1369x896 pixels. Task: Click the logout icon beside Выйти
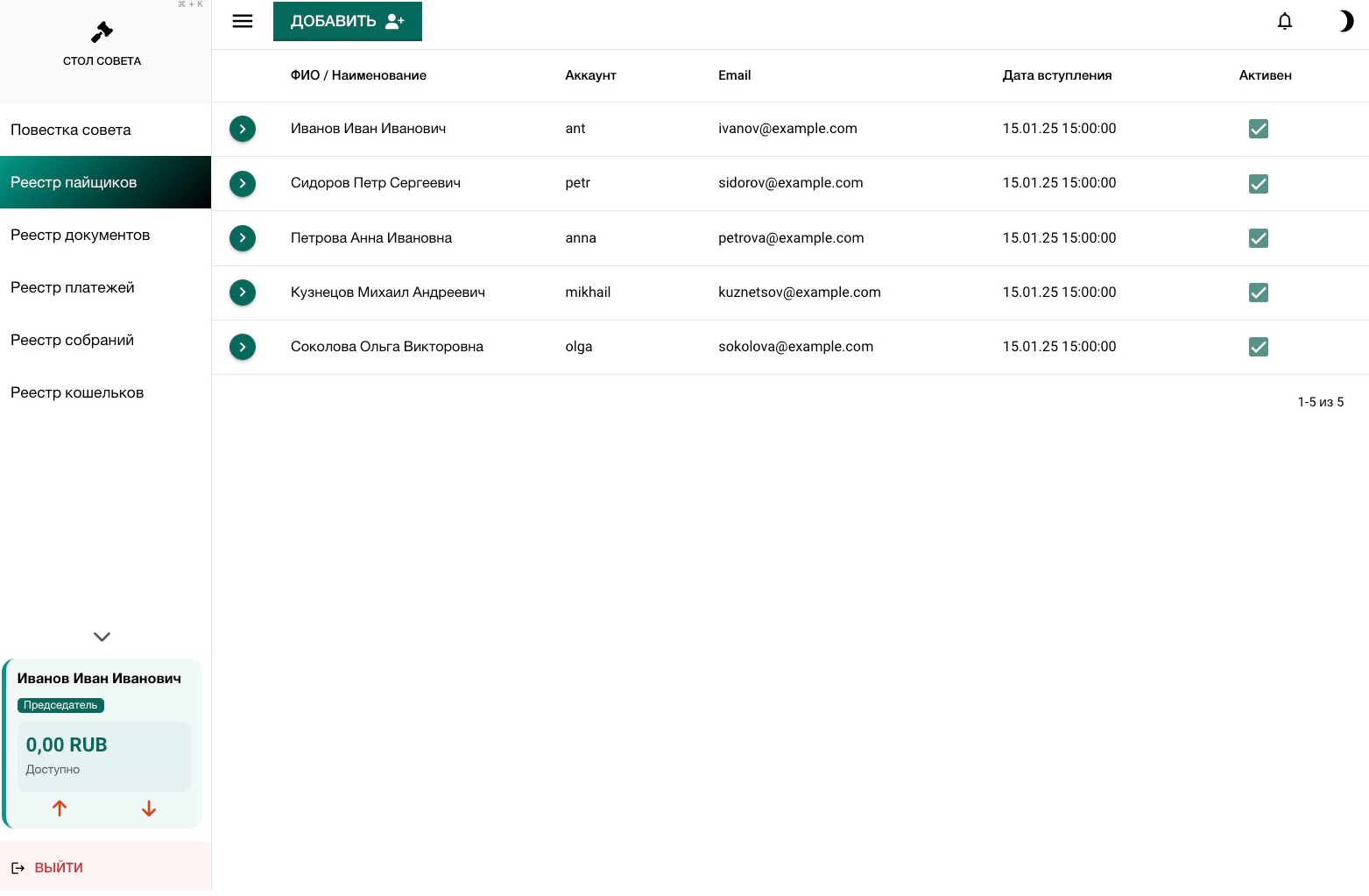[x=18, y=868]
